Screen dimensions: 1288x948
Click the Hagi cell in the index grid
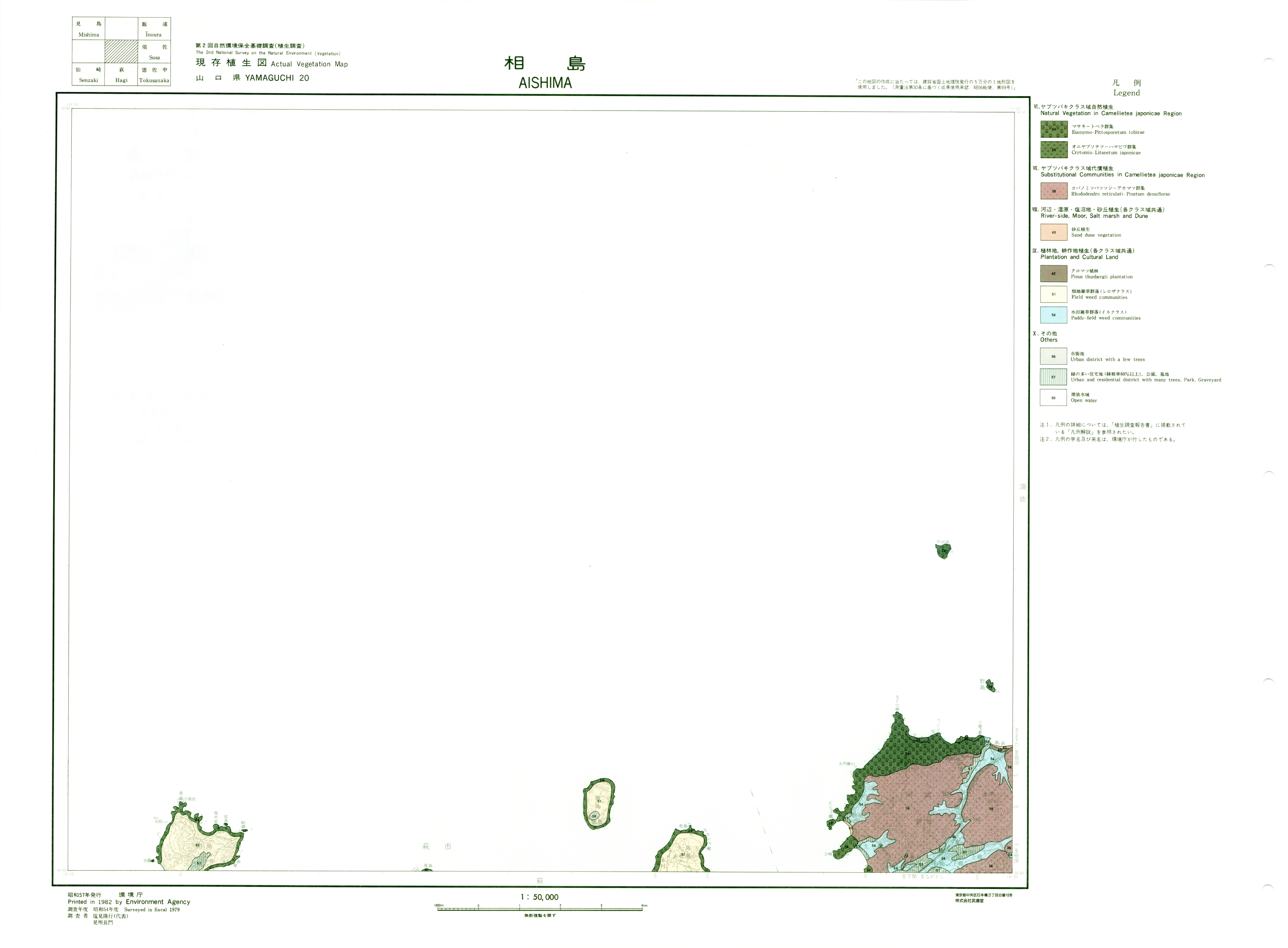click(122, 75)
